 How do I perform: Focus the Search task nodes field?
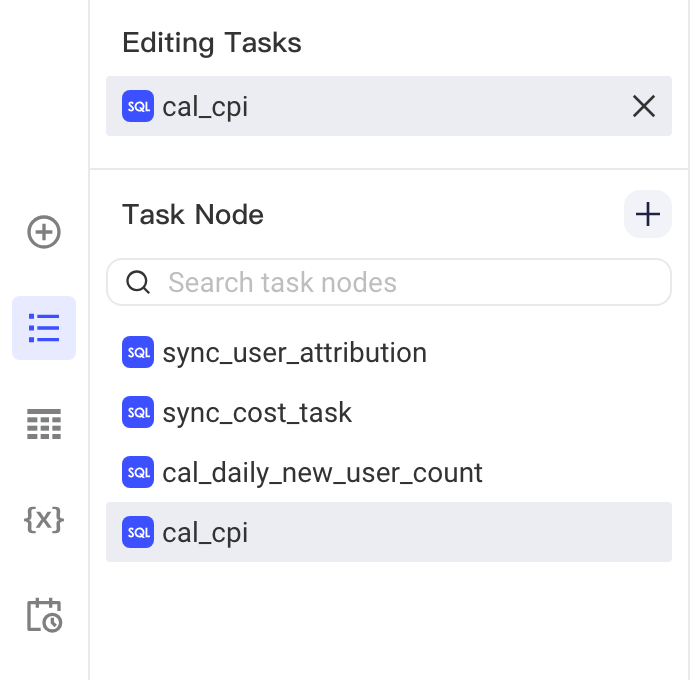click(x=389, y=282)
